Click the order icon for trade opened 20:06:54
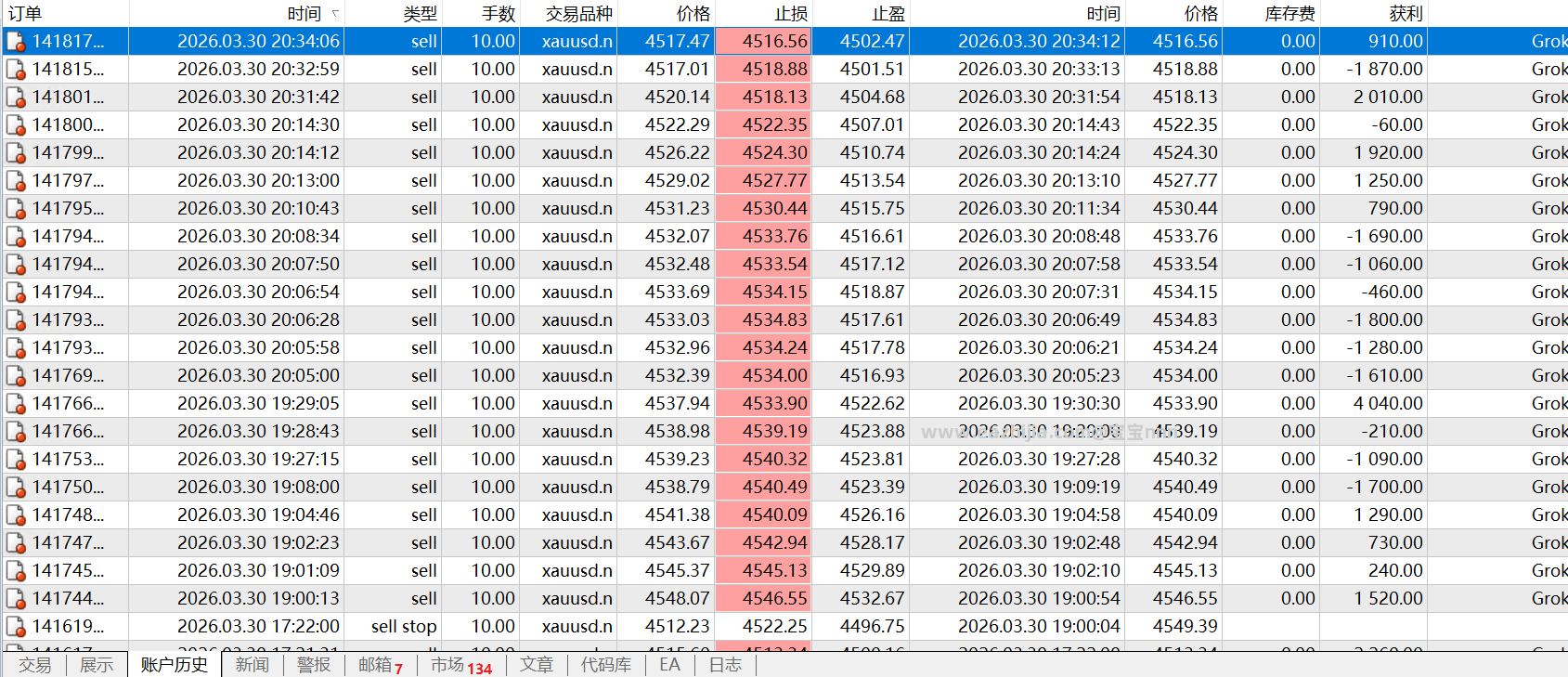 (16, 293)
